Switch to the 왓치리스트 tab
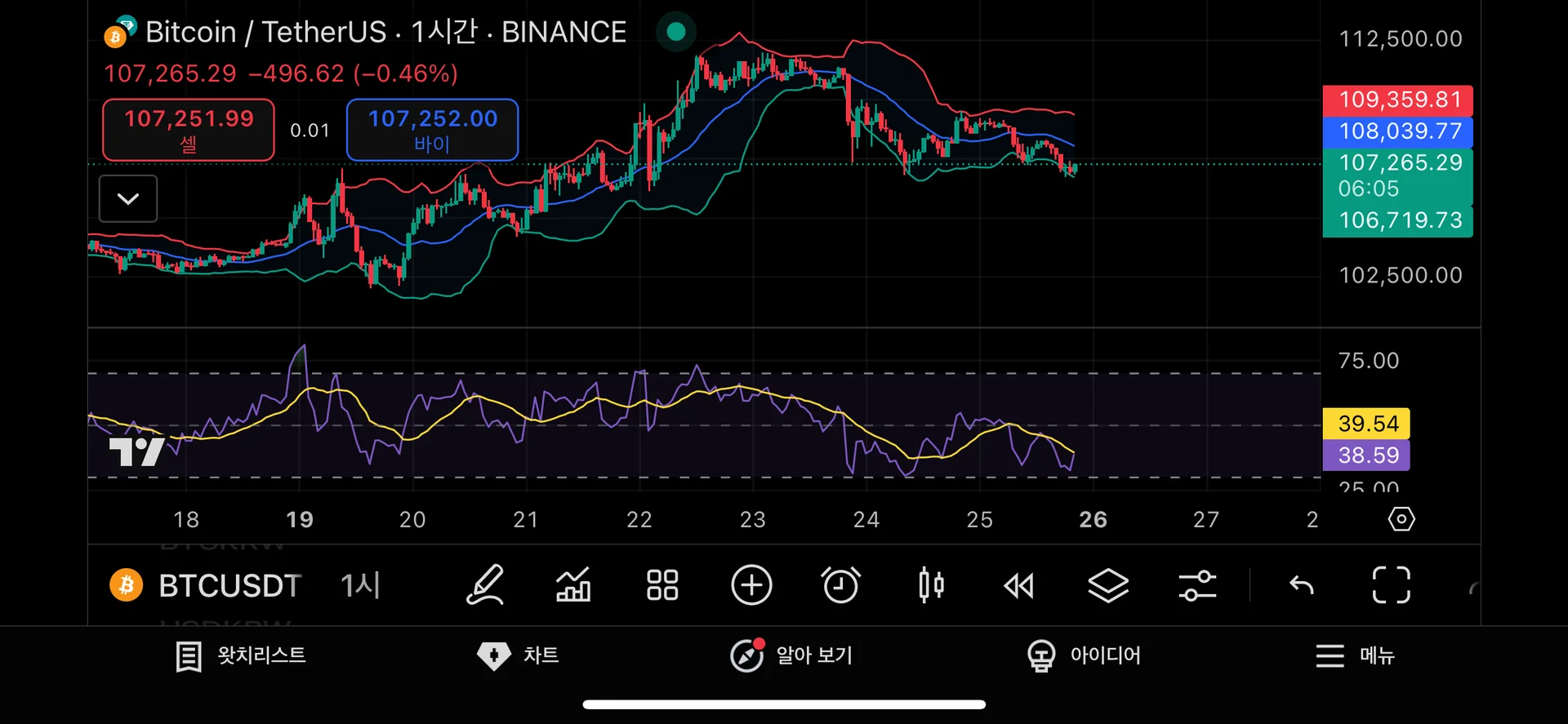This screenshot has height=724, width=1568. click(241, 655)
